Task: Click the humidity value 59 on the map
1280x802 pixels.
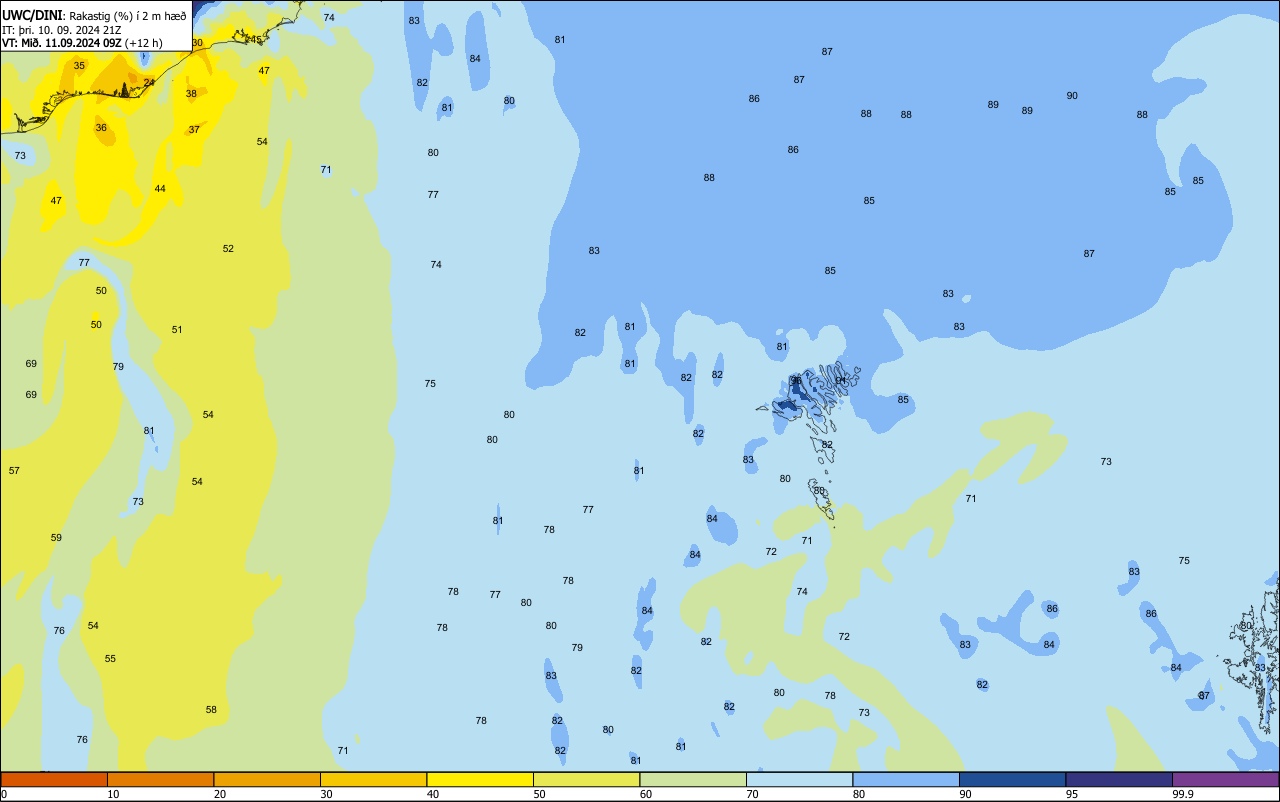Action: point(56,538)
